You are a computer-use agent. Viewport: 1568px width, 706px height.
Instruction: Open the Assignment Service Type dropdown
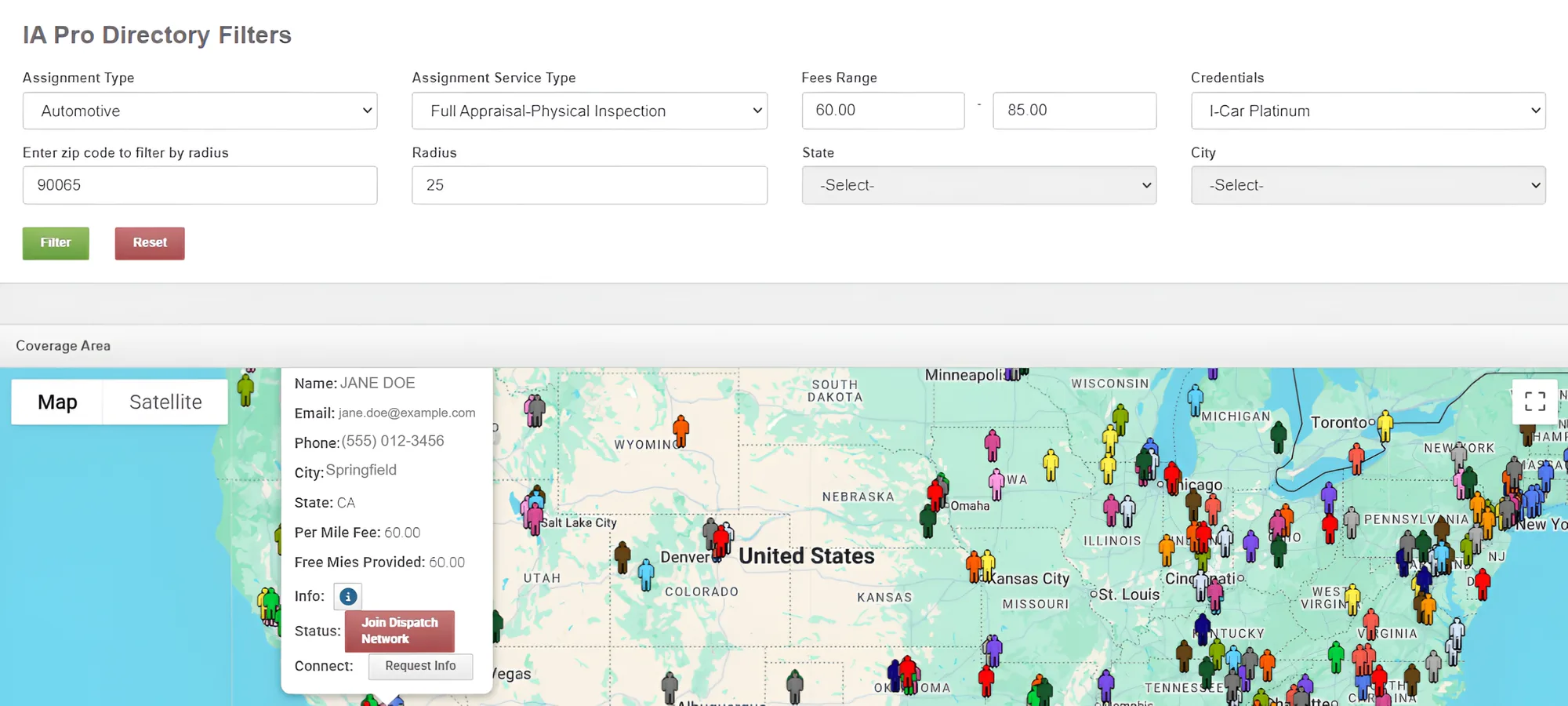(590, 111)
